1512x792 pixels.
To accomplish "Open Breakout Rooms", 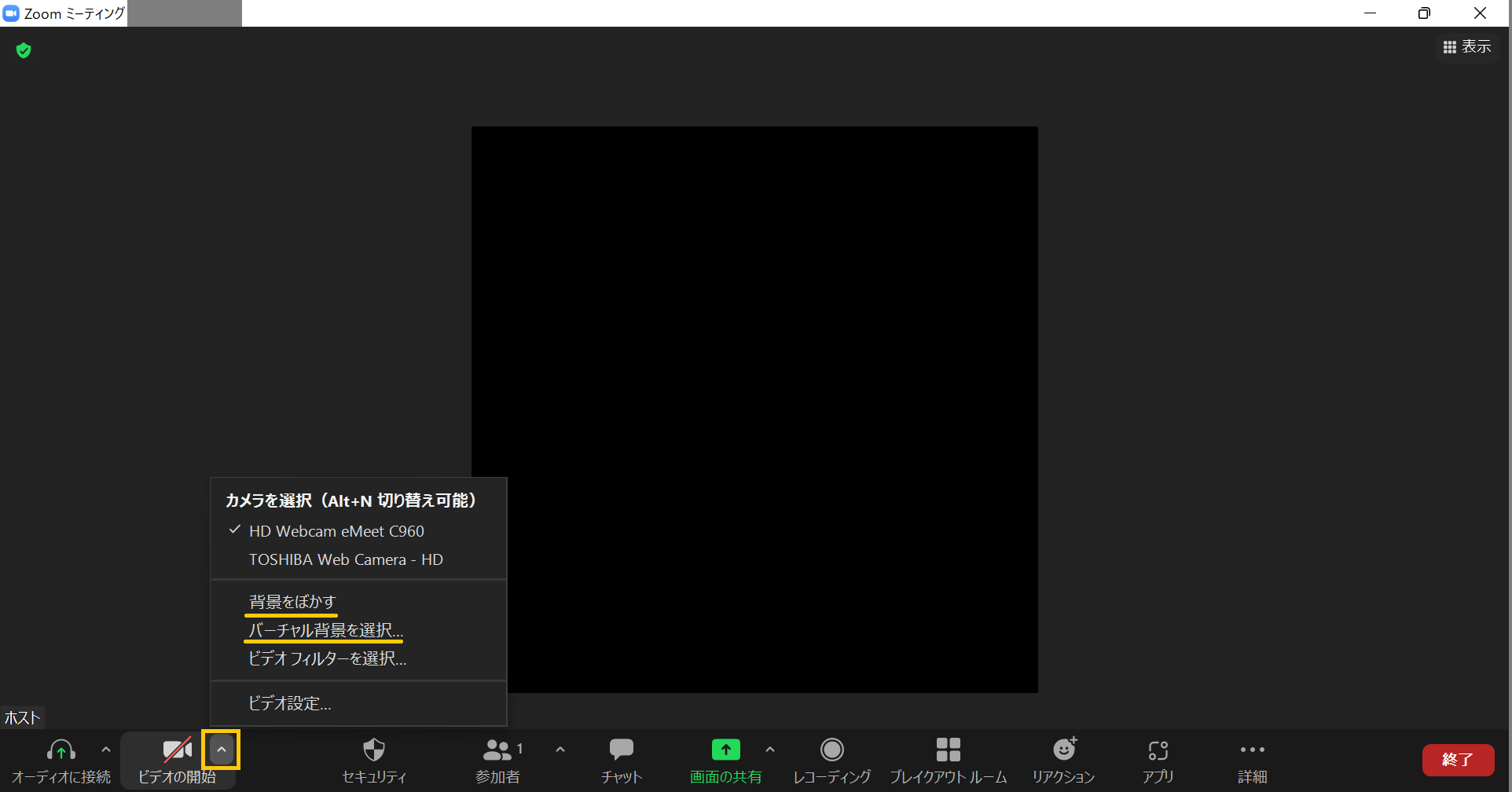I will [x=948, y=750].
